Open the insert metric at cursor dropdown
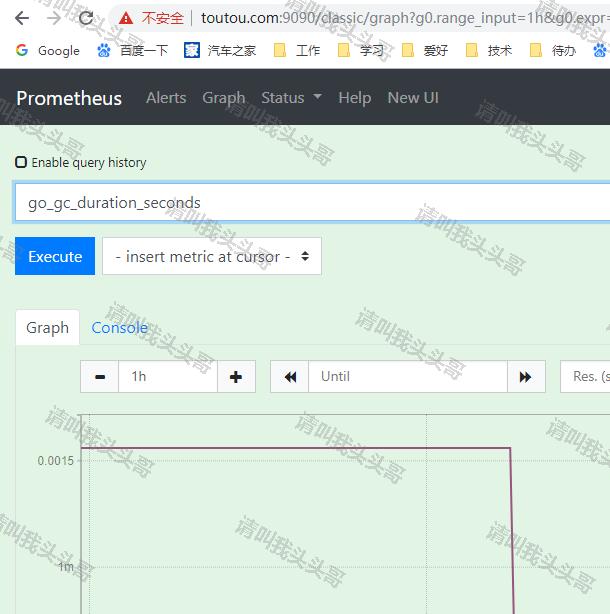The image size is (610, 614). tap(212, 256)
